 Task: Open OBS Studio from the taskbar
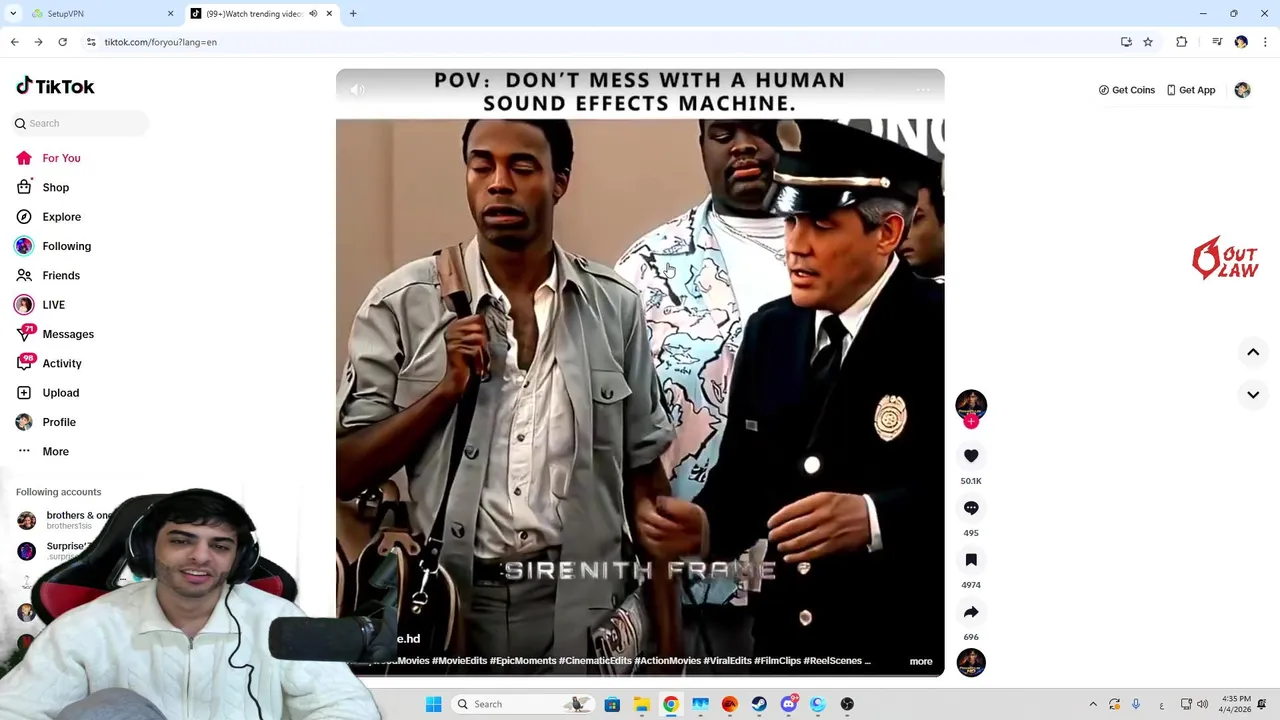point(847,704)
